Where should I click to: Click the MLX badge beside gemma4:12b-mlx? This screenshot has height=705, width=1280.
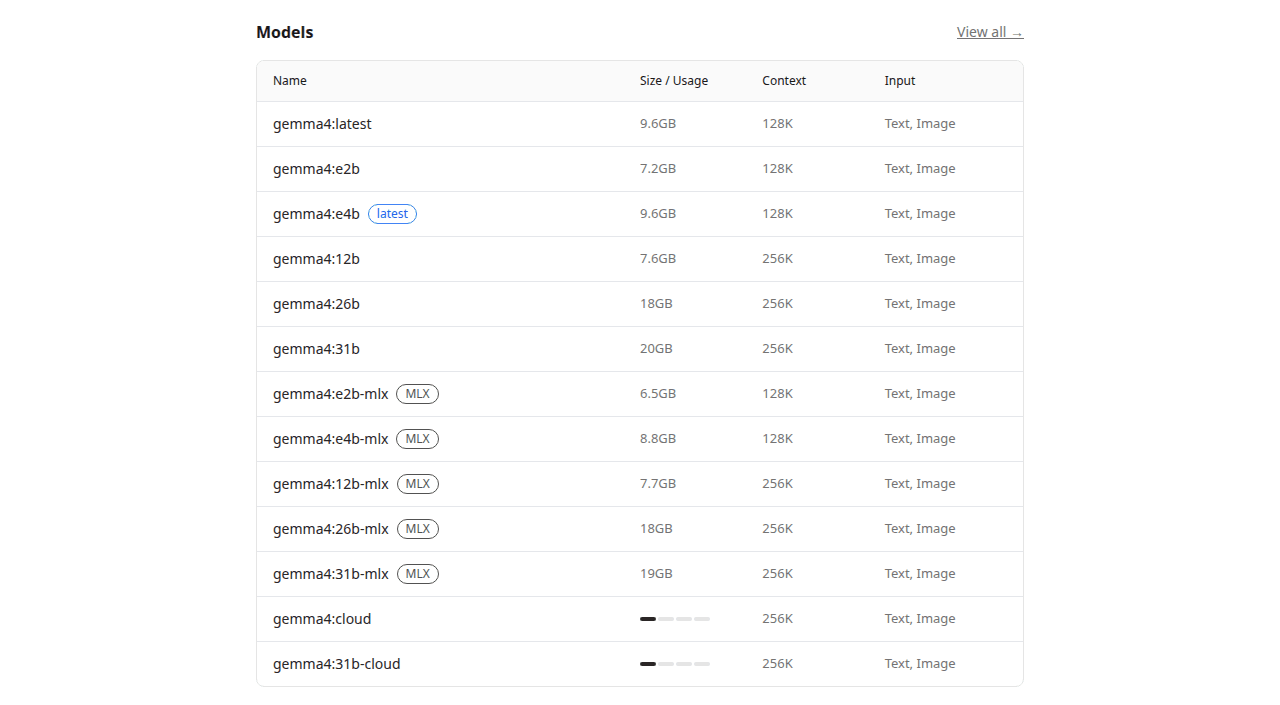[418, 484]
